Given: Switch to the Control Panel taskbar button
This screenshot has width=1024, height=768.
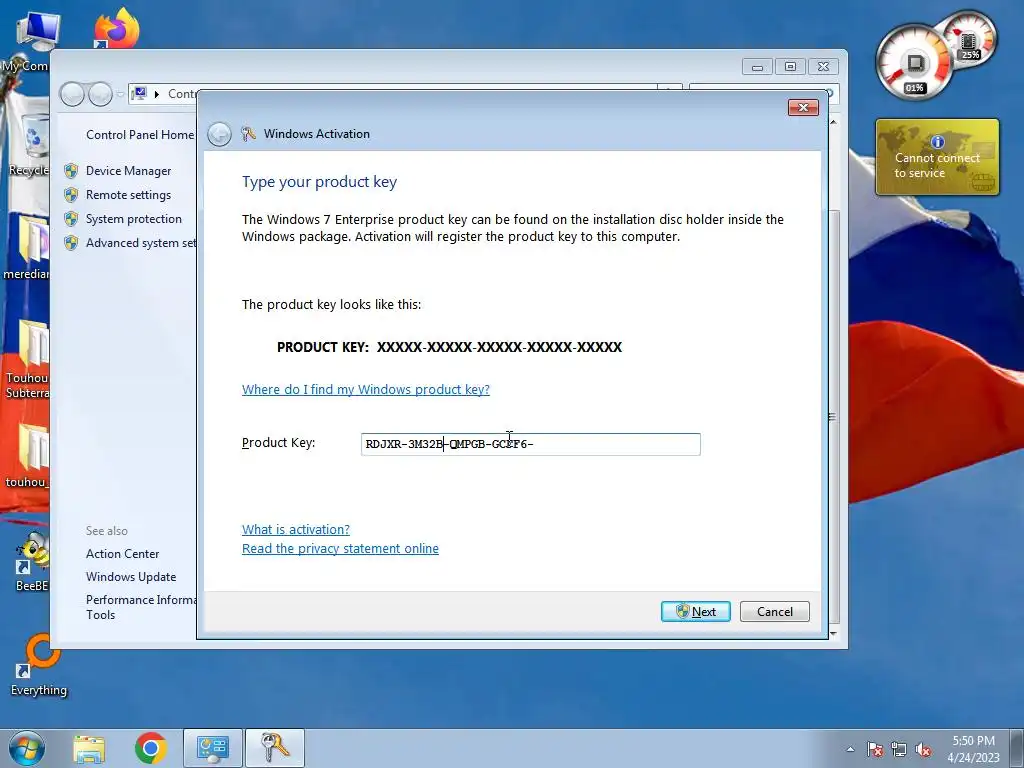Looking at the screenshot, I should (x=213, y=748).
